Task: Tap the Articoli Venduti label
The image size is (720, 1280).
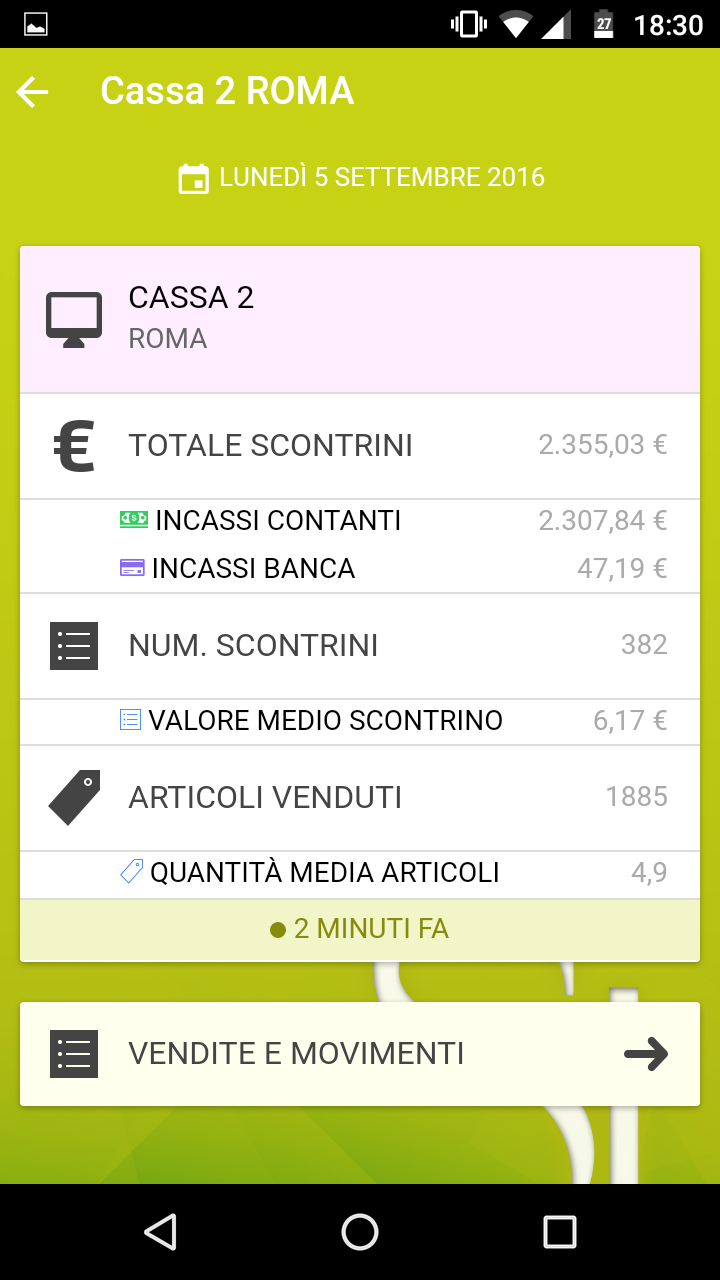Action: click(x=265, y=797)
